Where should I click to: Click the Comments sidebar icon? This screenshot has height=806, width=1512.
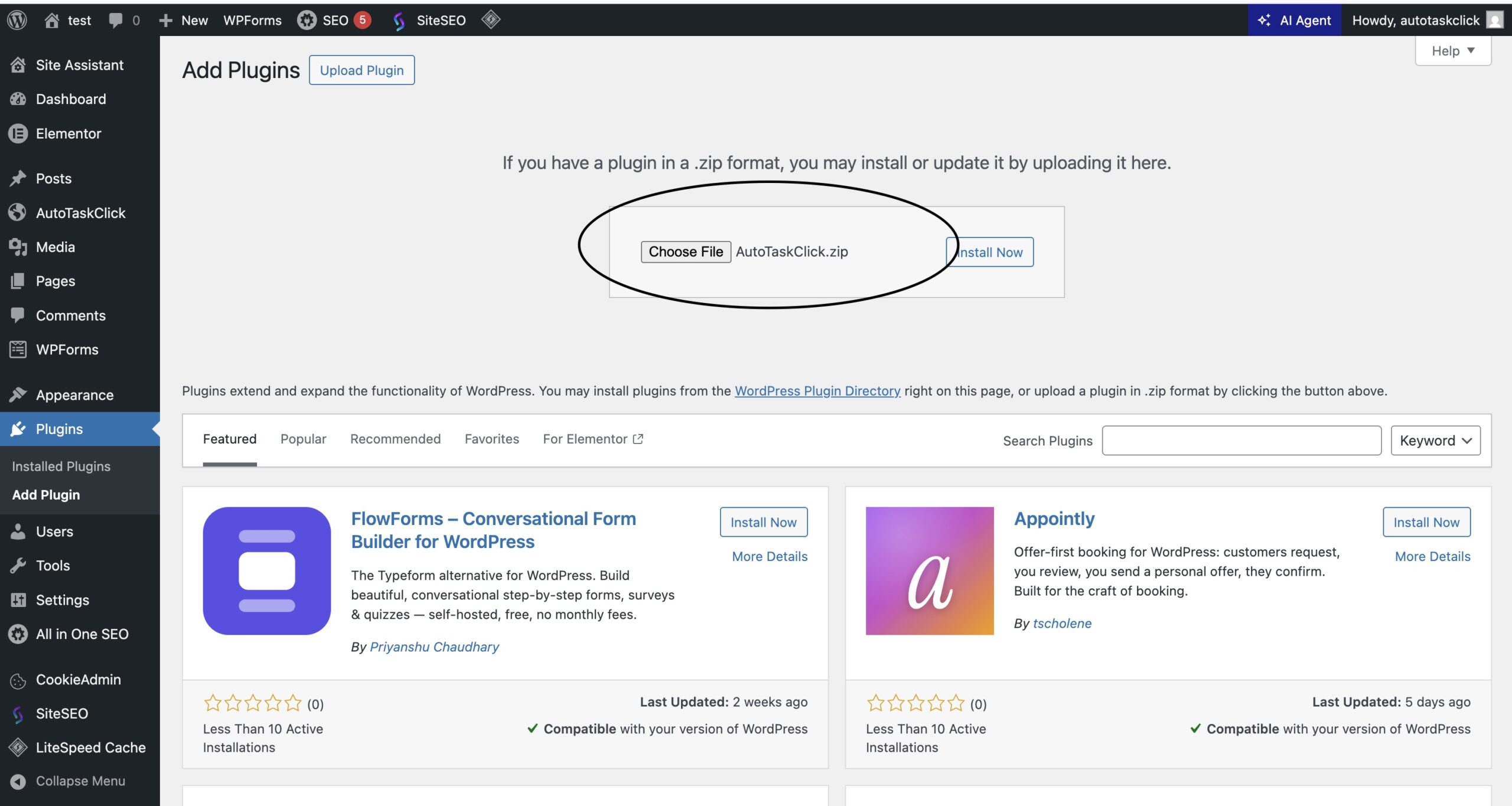[x=18, y=315]
